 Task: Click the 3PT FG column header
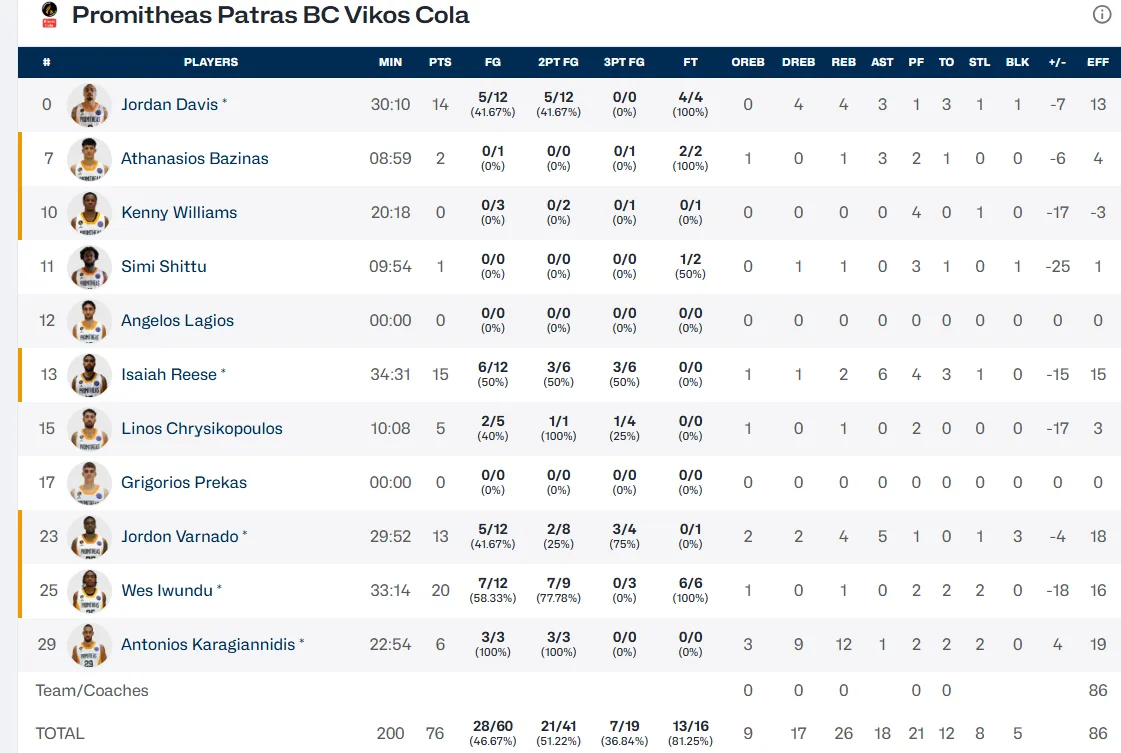click(x=624, y=62)
